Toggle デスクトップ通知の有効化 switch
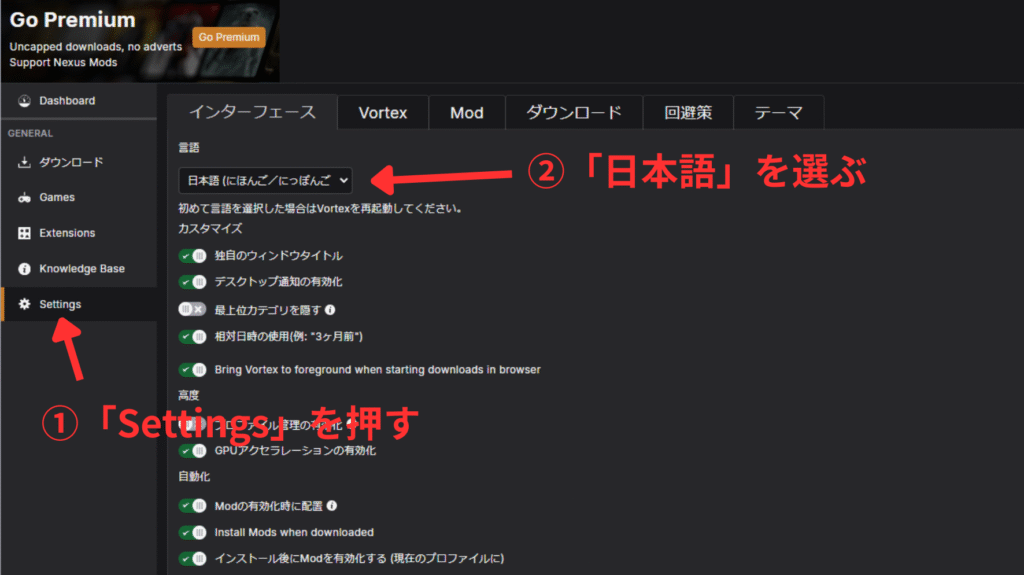The height and width of the screenshot is (575, 1024). coord(193,282)
